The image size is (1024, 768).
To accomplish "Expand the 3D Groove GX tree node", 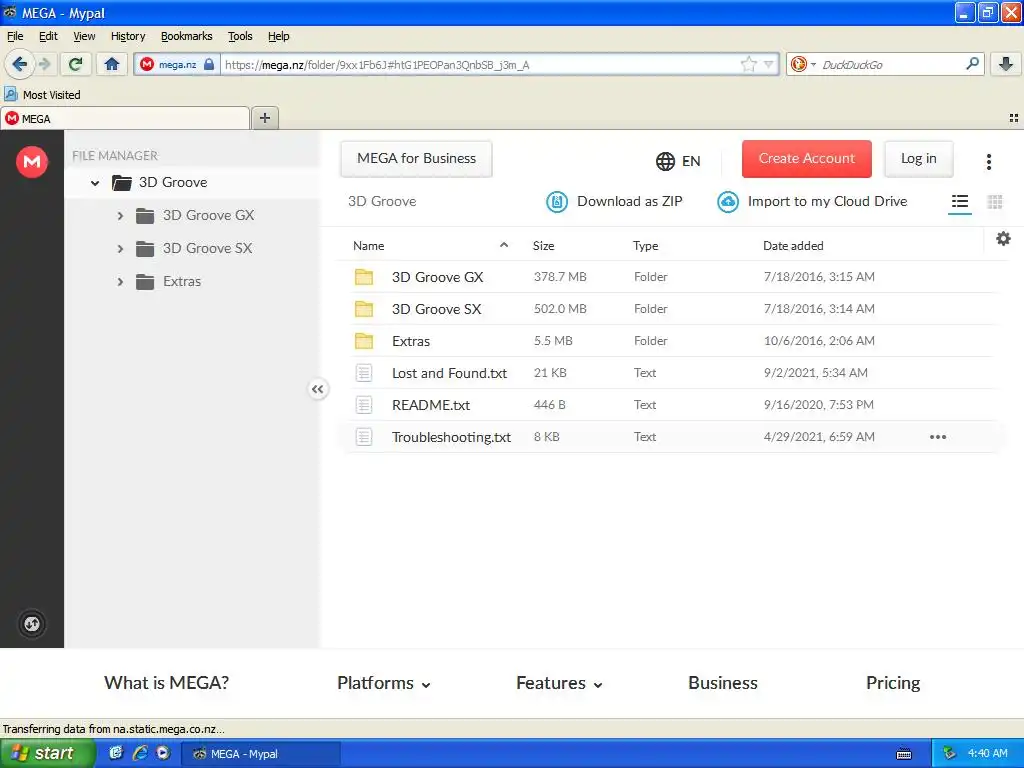I will 120,216.
